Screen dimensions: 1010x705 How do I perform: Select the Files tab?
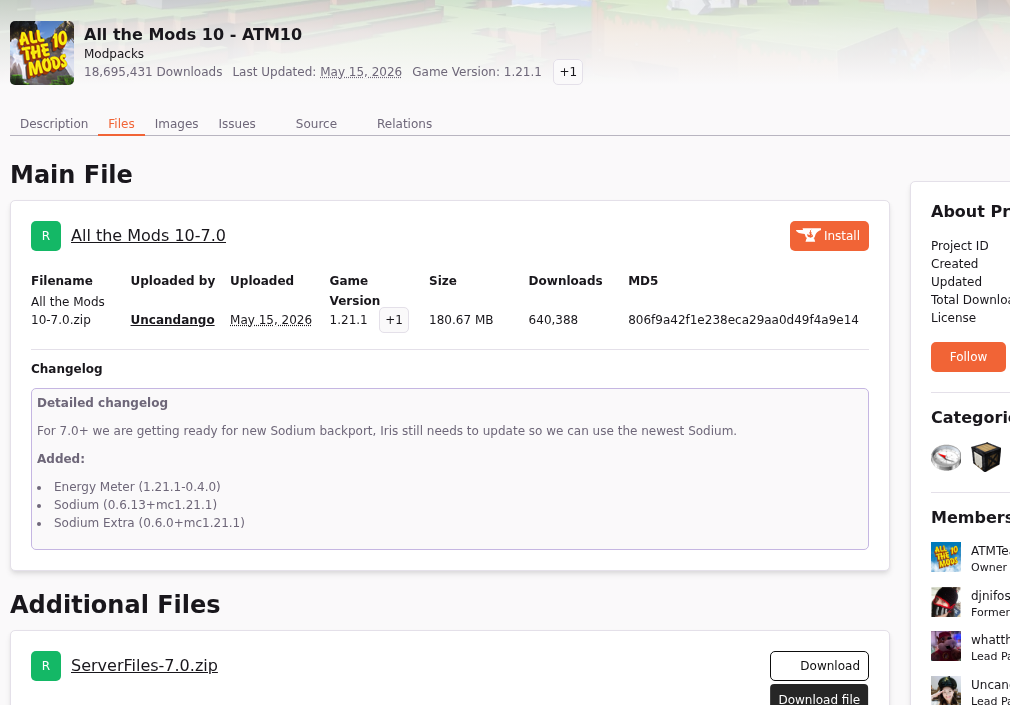click(x=121, y=124)
